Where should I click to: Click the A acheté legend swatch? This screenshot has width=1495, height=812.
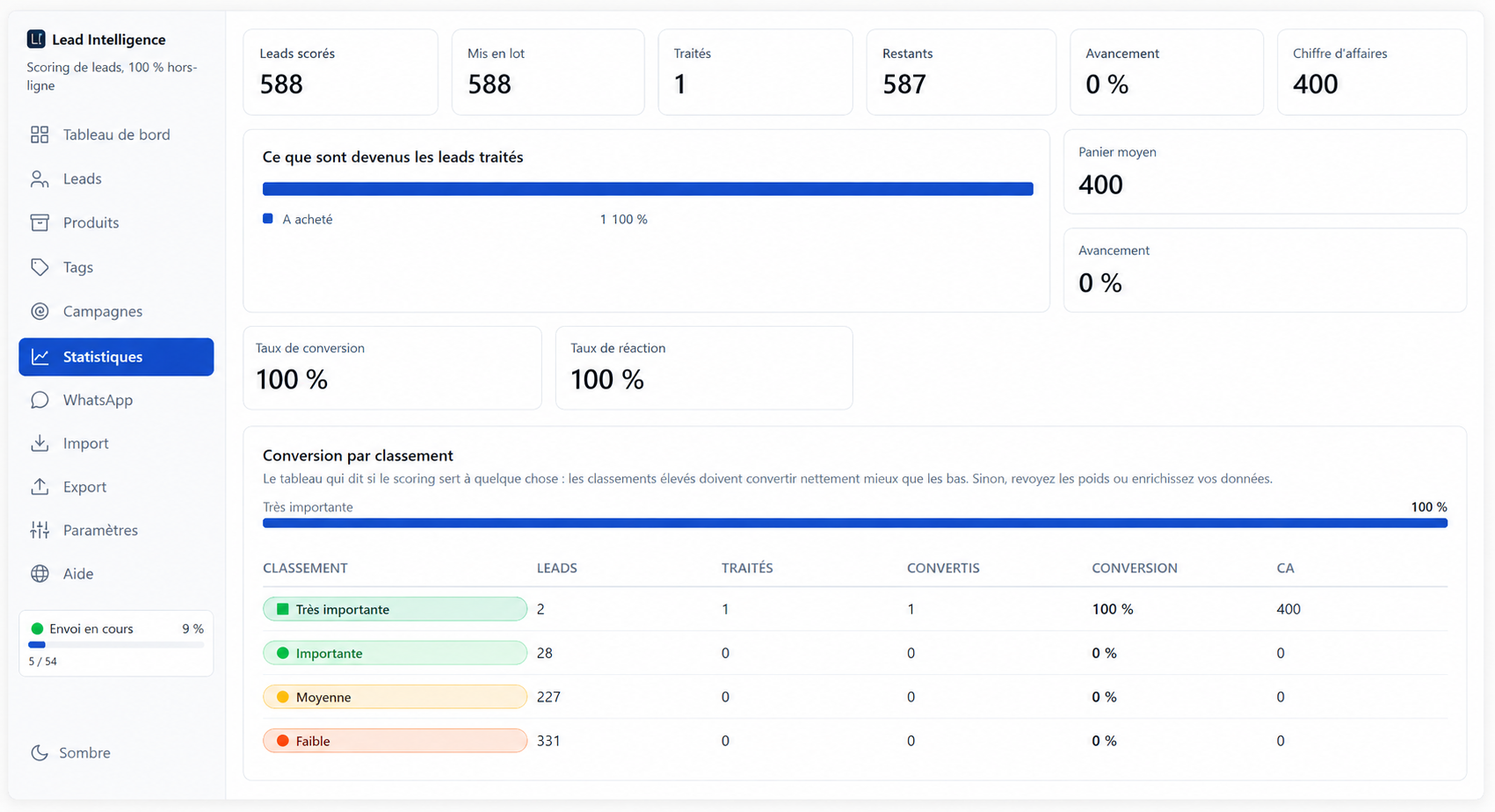pos(268,219)
